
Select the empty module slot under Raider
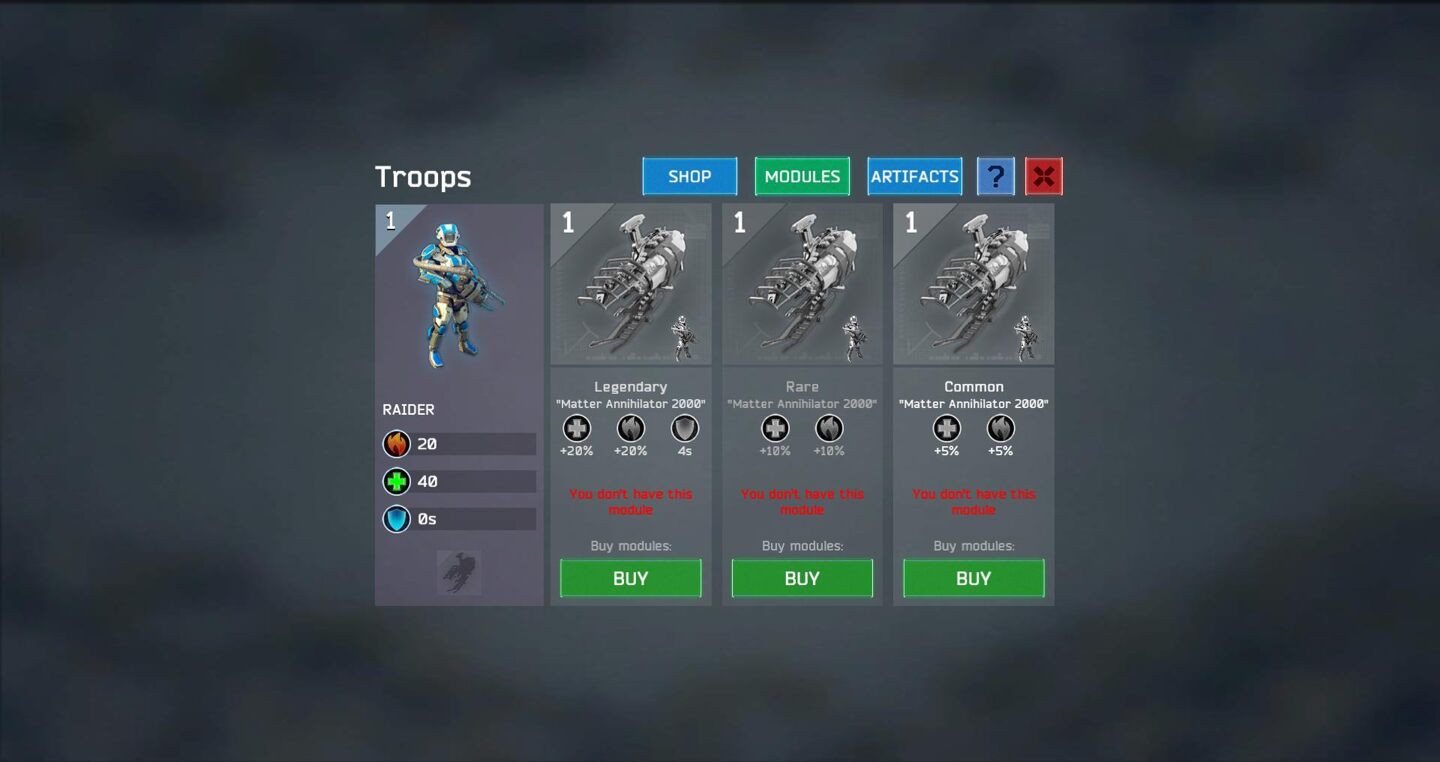[x=459, y=573]
